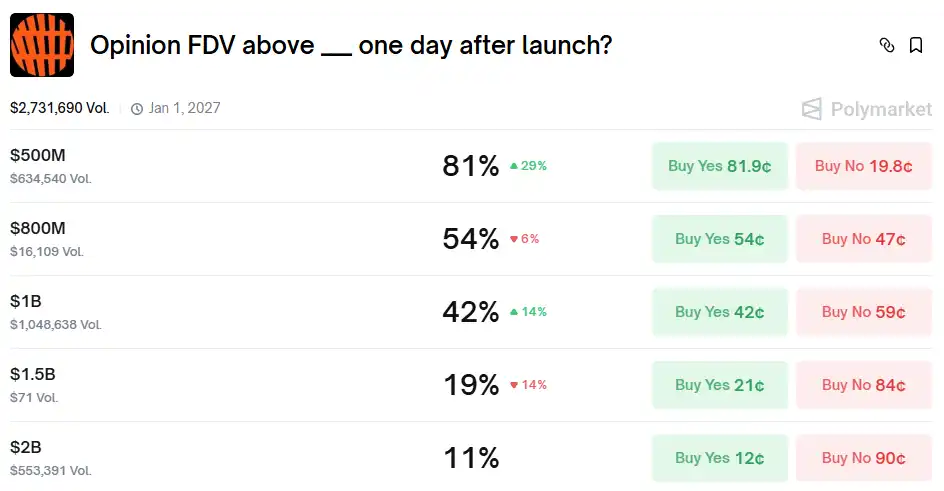
Task: Buy No at 84¢ for $1.5B
Action: click(863, 385)
